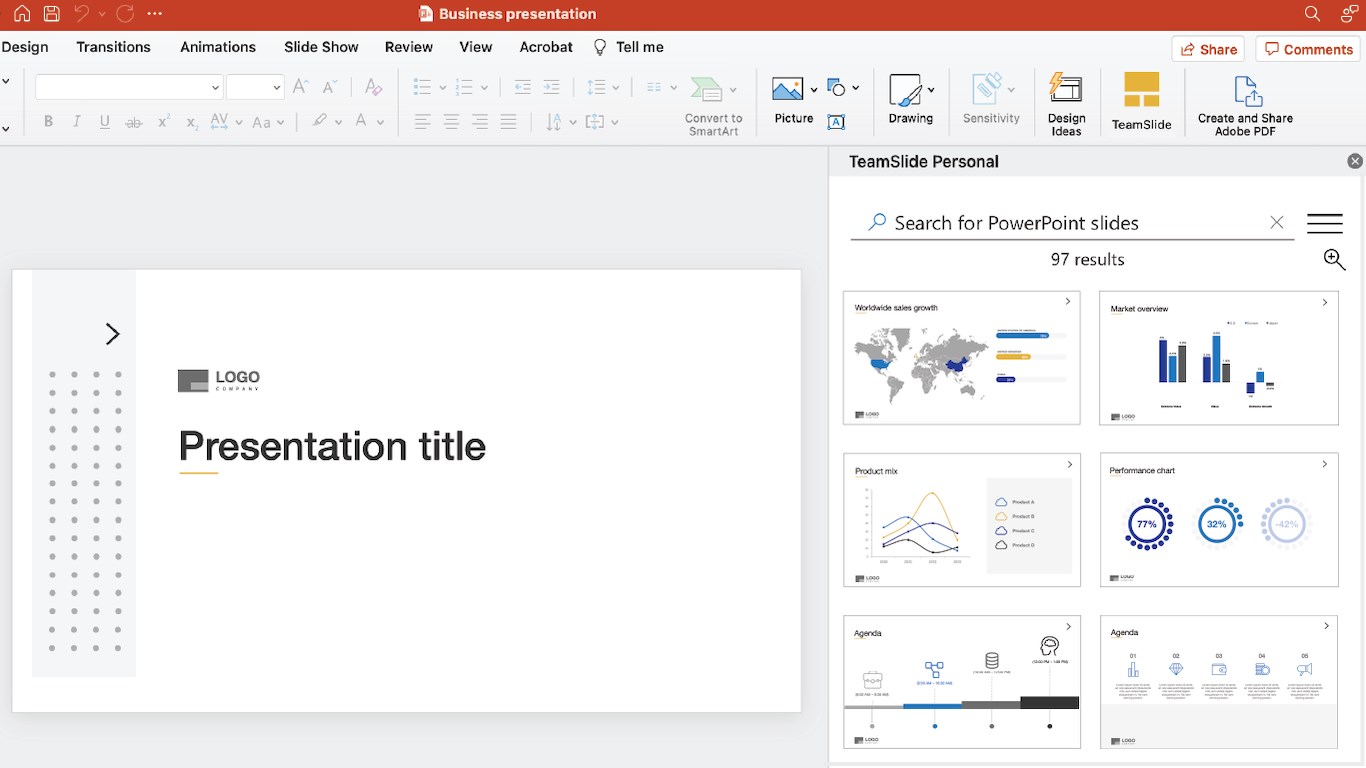The image size is (1366, 768).
Task: Click the Save icon in title bar
Action: 52,14
